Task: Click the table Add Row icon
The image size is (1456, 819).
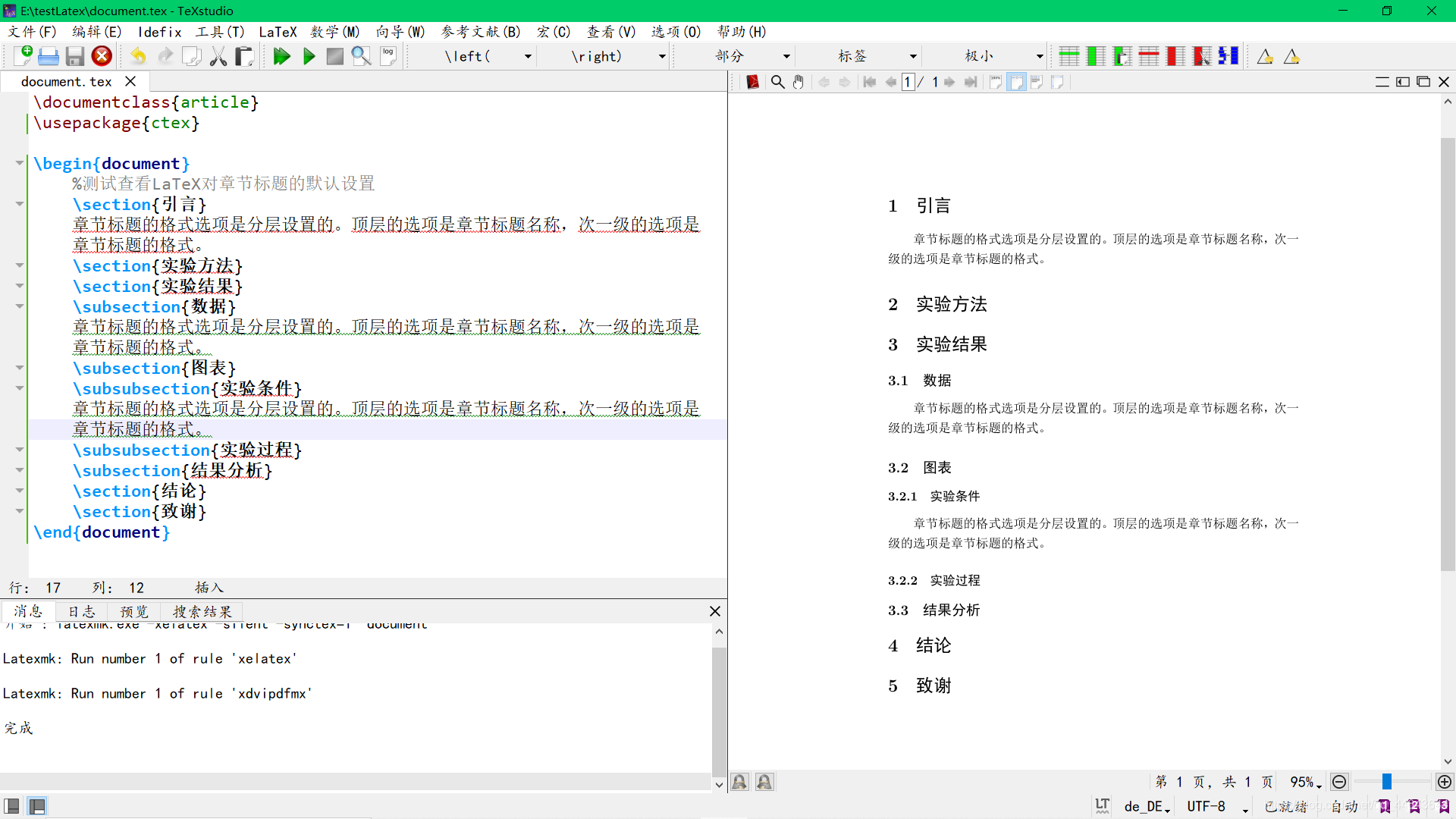Action: pyautogui.click(x=1068, y=56)
